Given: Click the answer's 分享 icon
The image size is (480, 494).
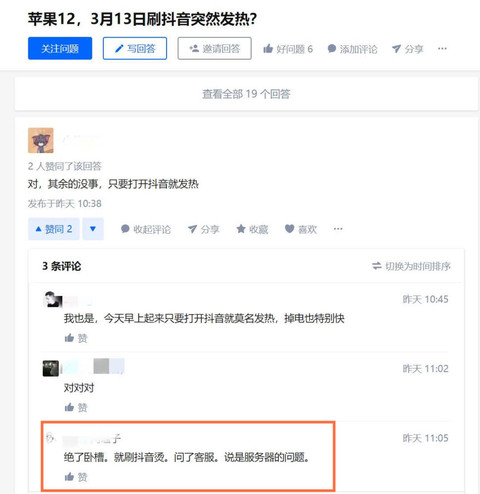Looking at the screenshot, I should 192,229.
